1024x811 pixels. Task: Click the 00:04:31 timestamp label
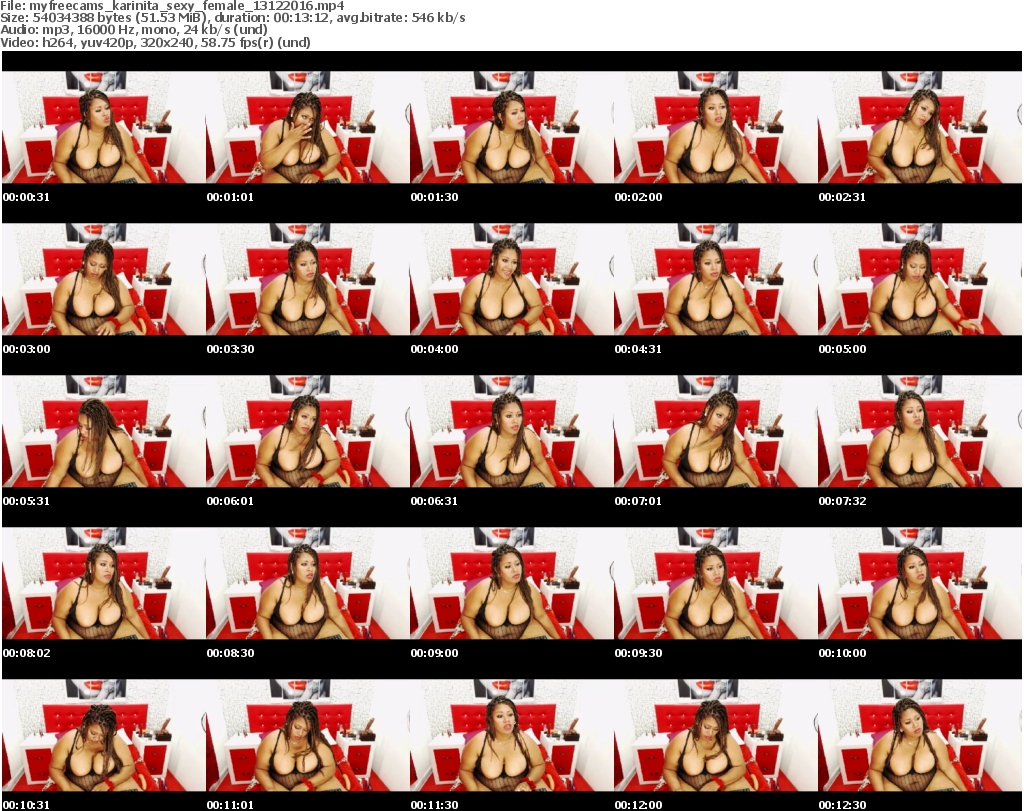638,349
